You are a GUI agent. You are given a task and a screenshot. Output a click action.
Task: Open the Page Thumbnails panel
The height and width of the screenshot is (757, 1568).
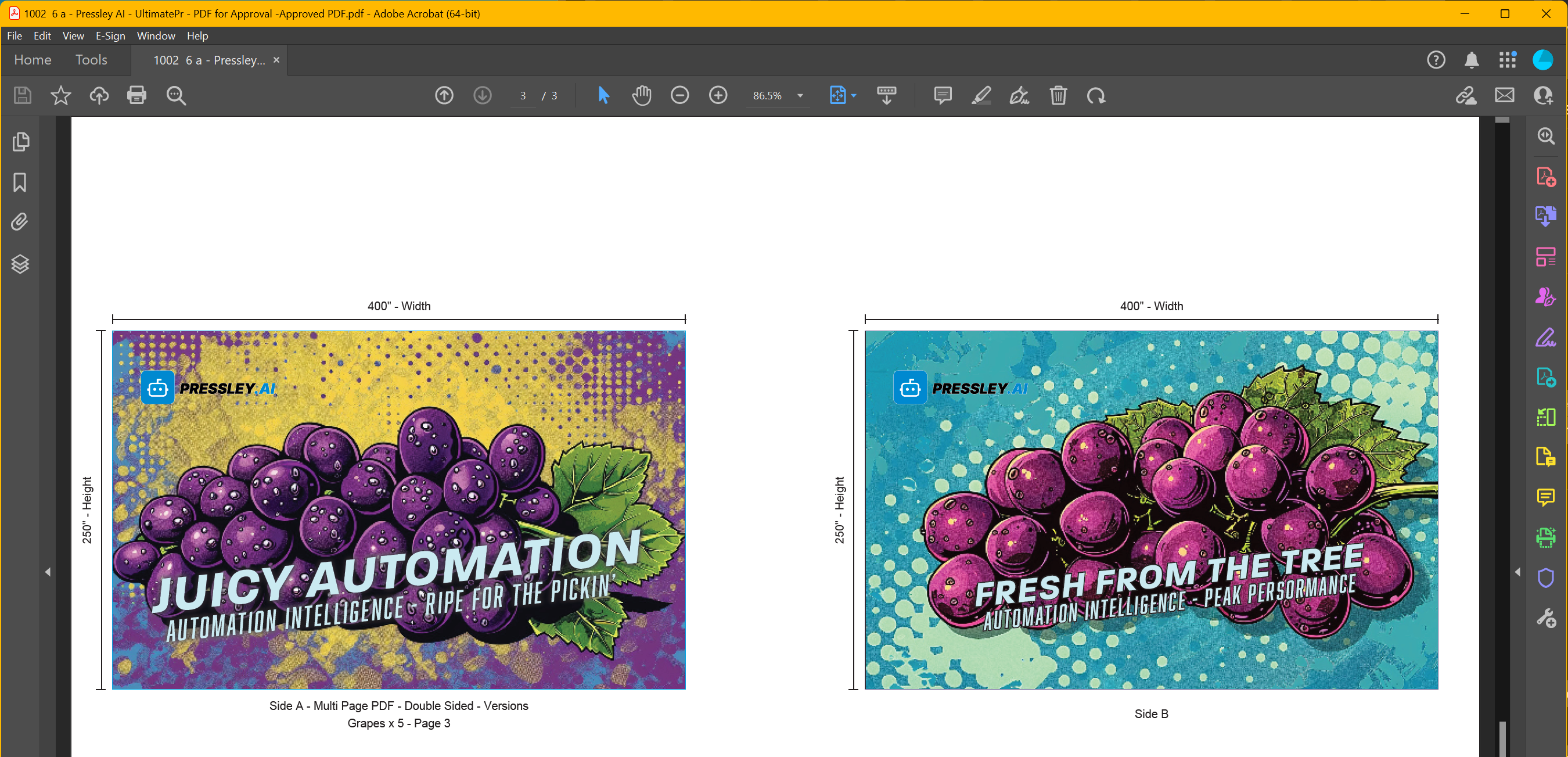pyautogui.click(x=21, y=142)
